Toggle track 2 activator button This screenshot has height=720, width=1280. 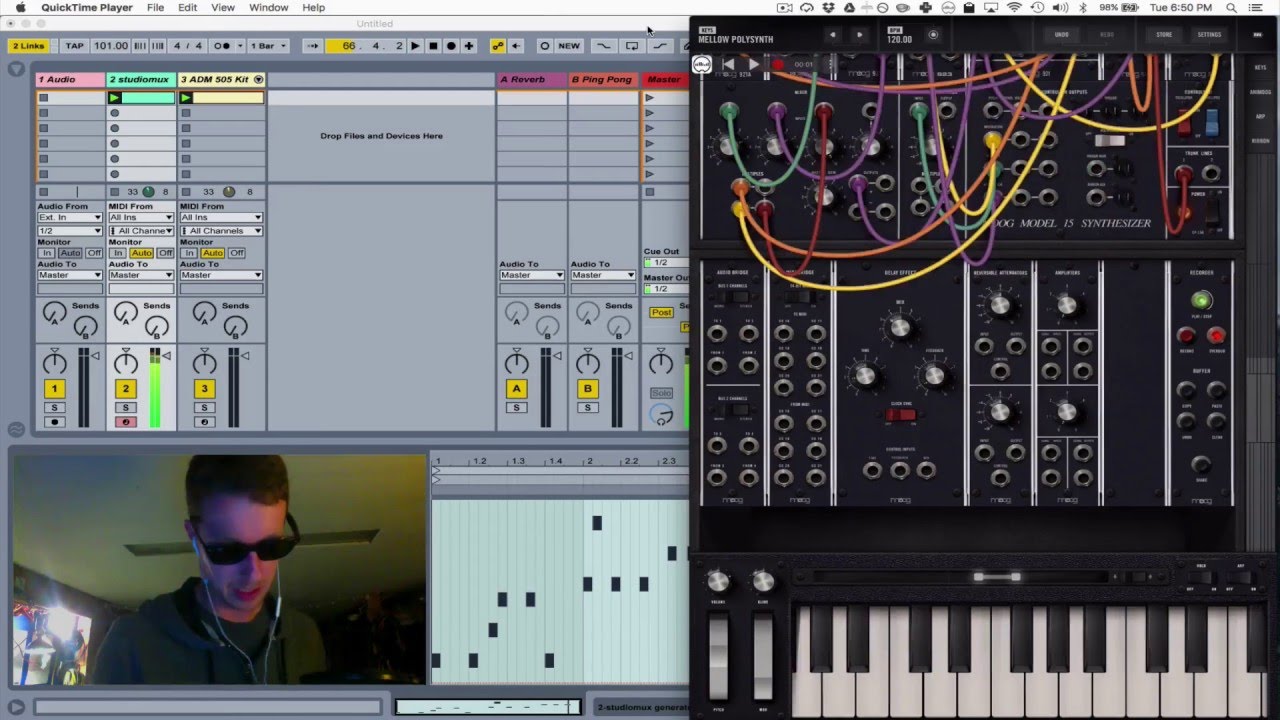125,389
